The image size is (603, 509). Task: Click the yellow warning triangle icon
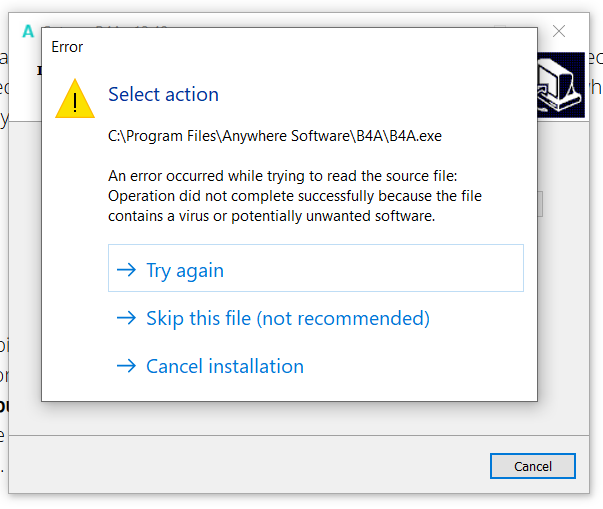tap(74, 99)
